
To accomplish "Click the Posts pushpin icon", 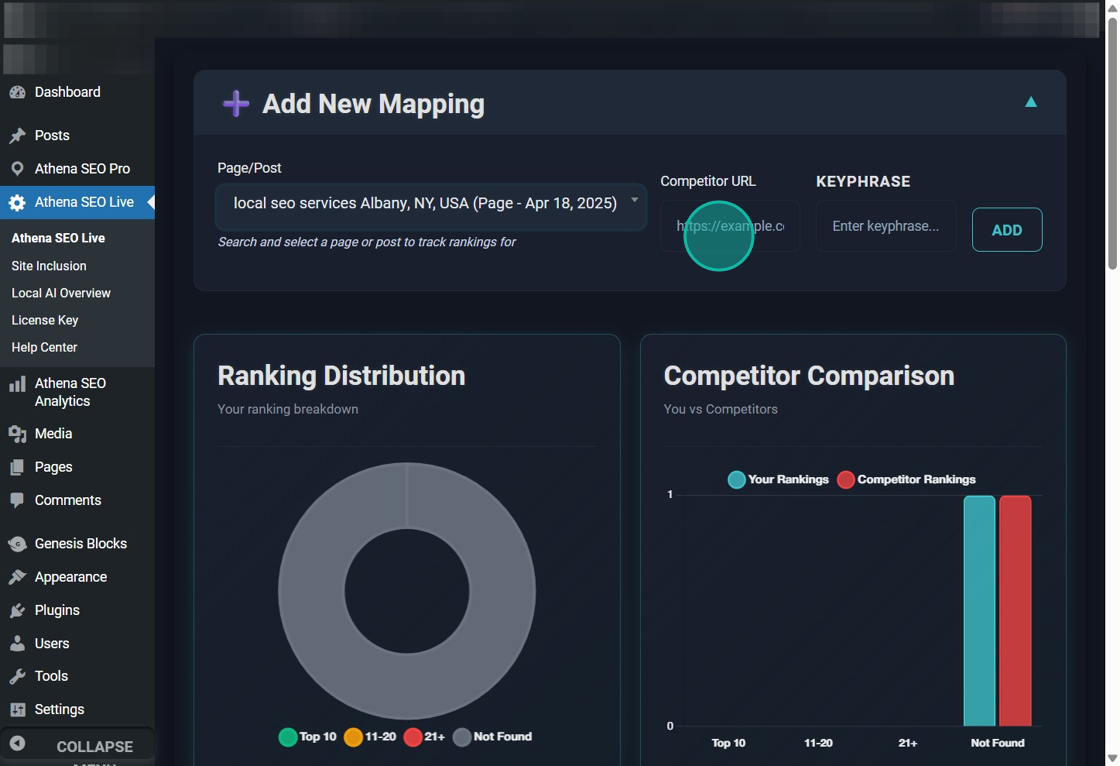I will click(x=17, y=135).
